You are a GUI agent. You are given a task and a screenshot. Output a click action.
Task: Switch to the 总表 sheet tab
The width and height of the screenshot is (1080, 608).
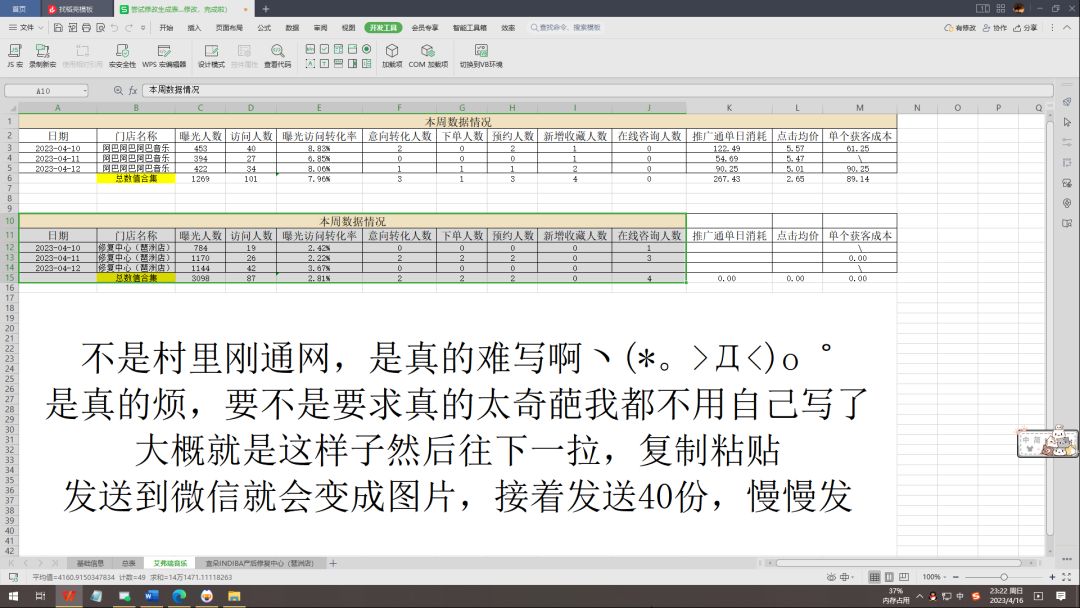[x=128, y=563]
